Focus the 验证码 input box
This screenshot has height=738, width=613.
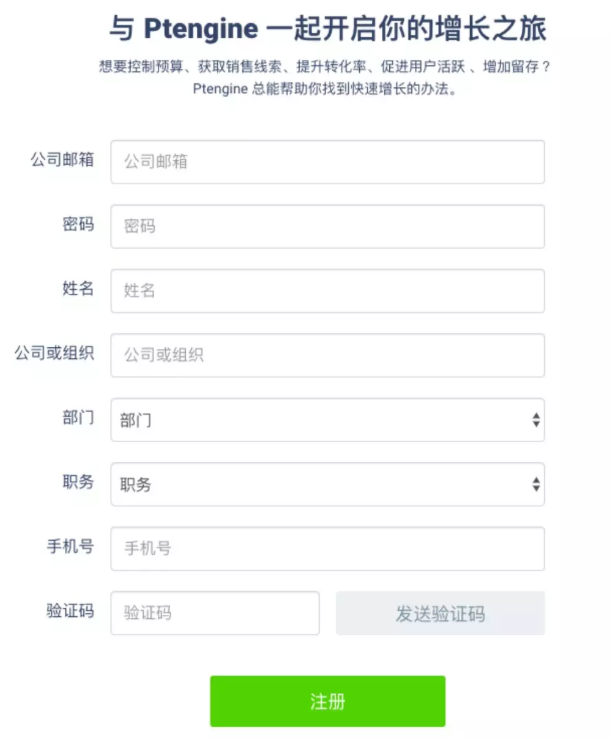(x=215, y=613)
